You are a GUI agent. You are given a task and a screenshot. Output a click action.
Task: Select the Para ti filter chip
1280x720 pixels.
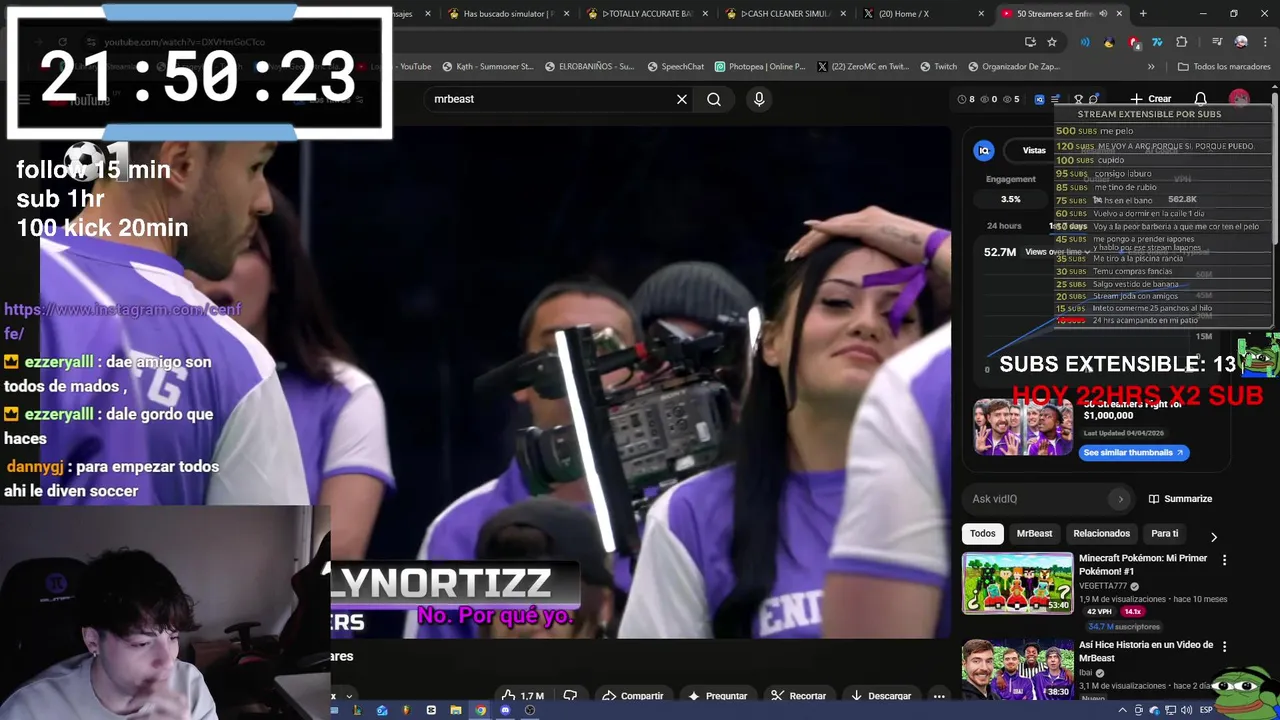(1165, 533)
